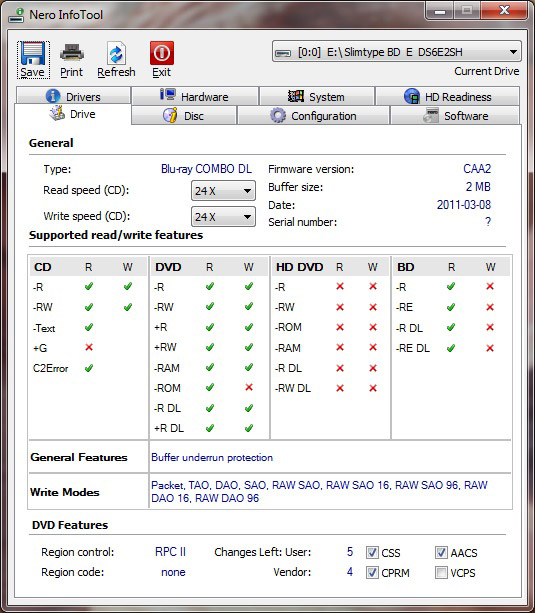This screenshot has height=613, width=535.
Task: Click the Blu-ray COMBO DL type value
Action: point(206,168)
